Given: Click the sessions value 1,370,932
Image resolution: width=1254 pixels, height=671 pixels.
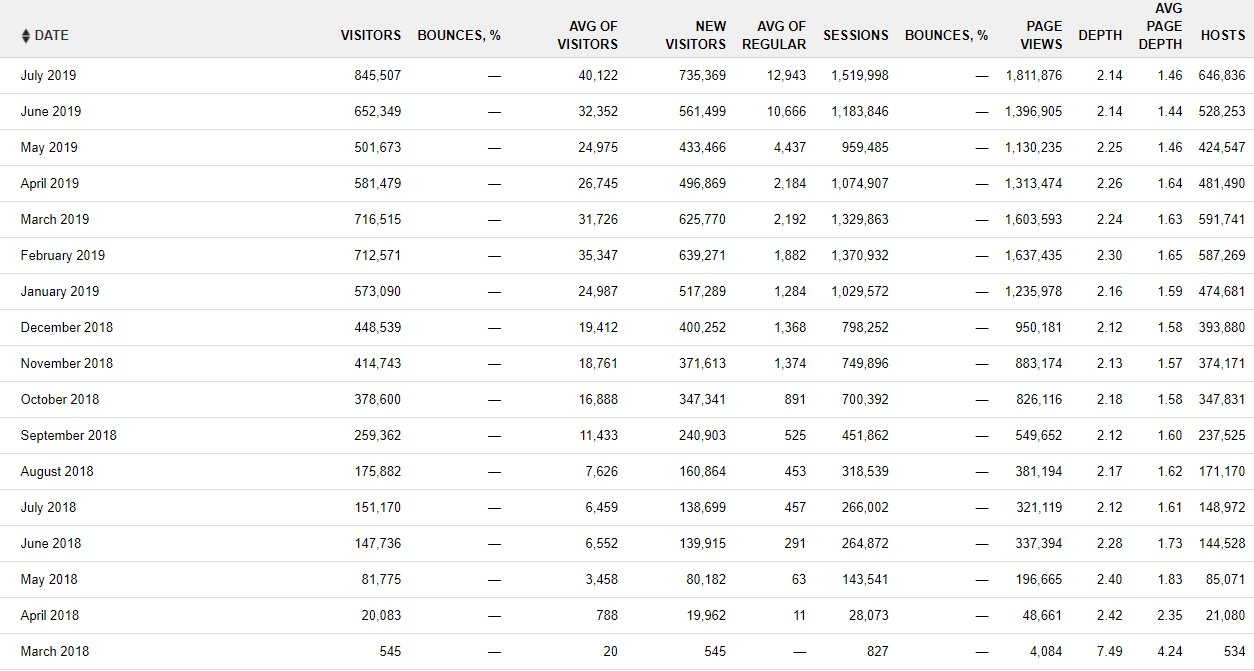Looking at the screenshot, I should point(859,256).
